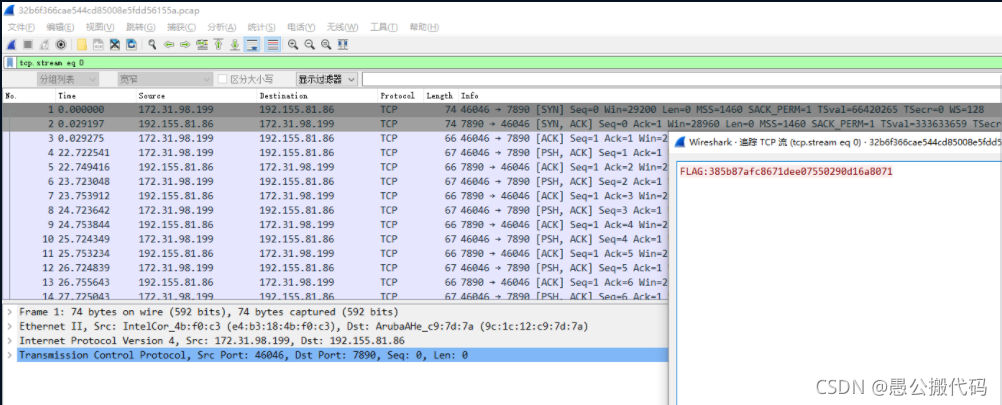Open the 统计(S) menu
This screenshot has width=1002, height=405.
click(x=261, y=27)
